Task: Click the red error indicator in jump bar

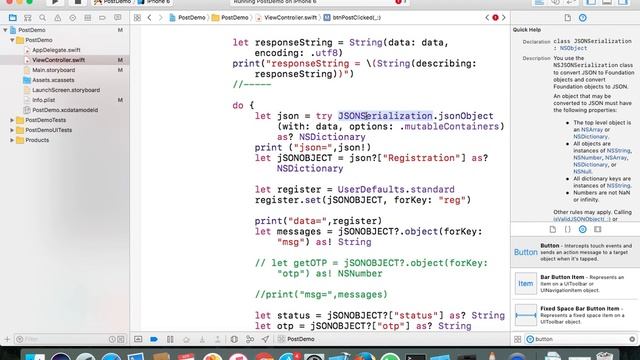Action: click(x=495, y=18)
